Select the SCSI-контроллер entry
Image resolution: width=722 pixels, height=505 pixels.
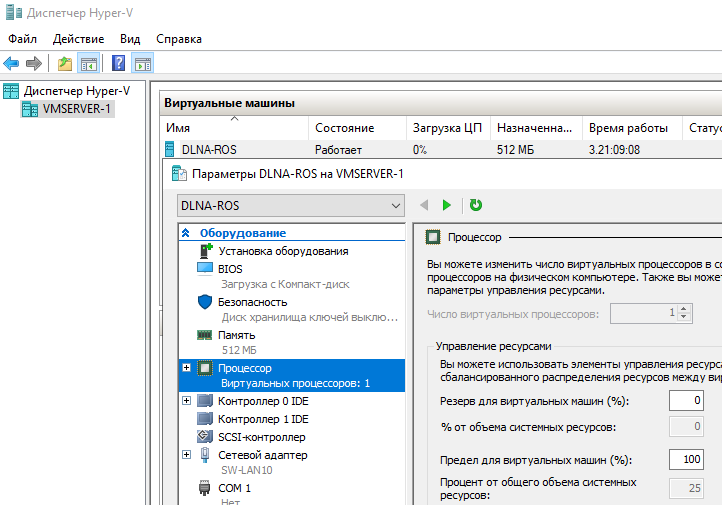click(x=262, y=437)
